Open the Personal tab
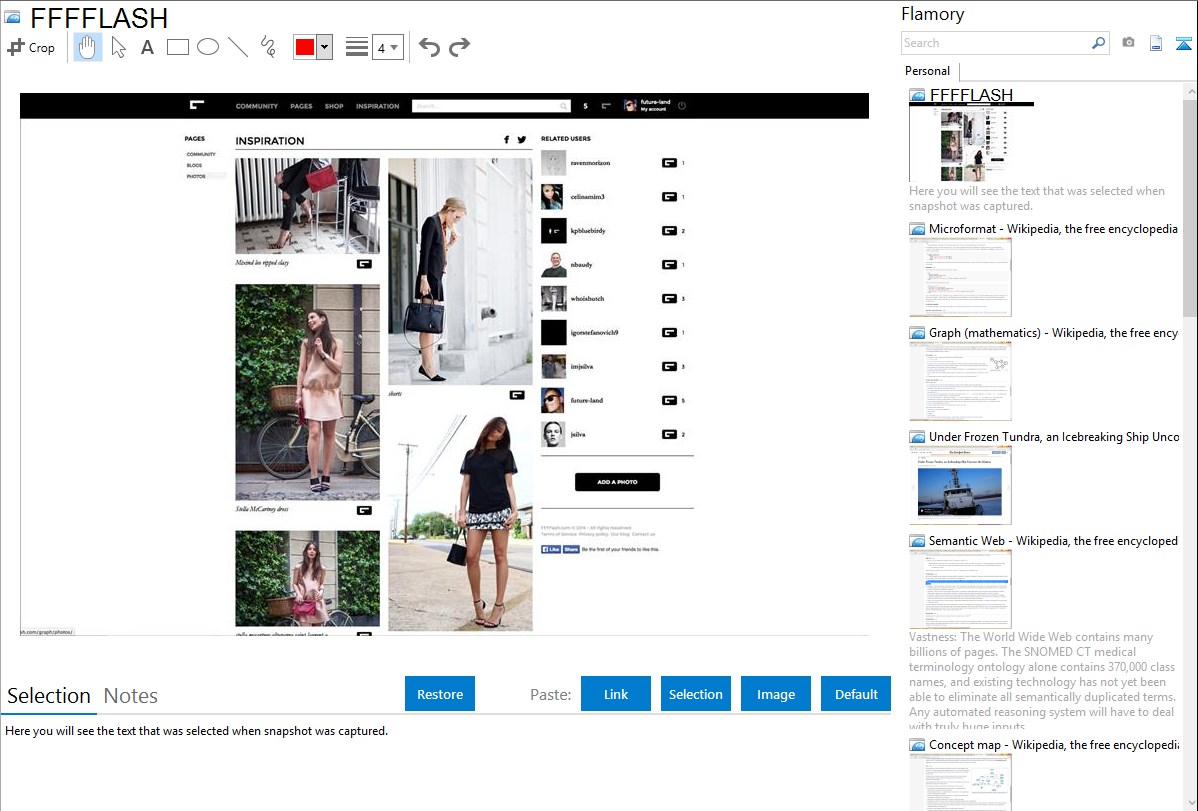 click(x=927, y=71)
